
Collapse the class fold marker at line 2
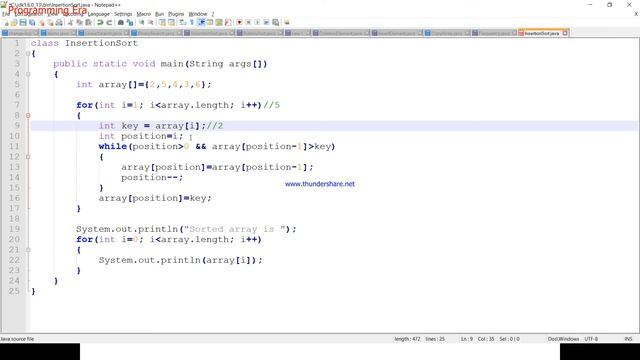(x=28, y=53)
